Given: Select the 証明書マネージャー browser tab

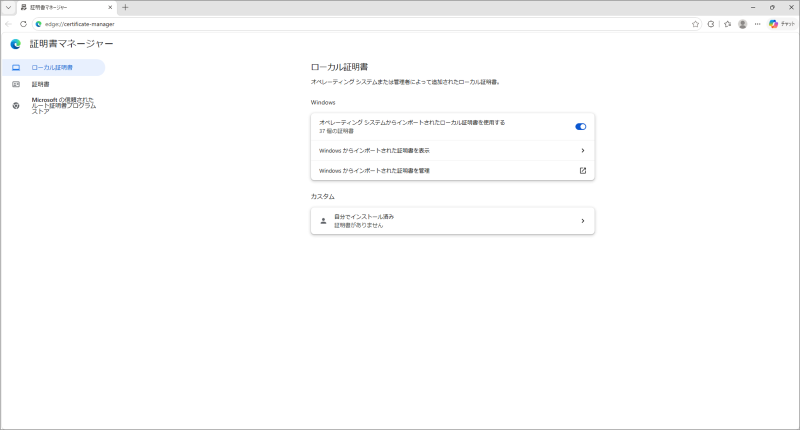Looking at the screenshot, I should [66, 8].
